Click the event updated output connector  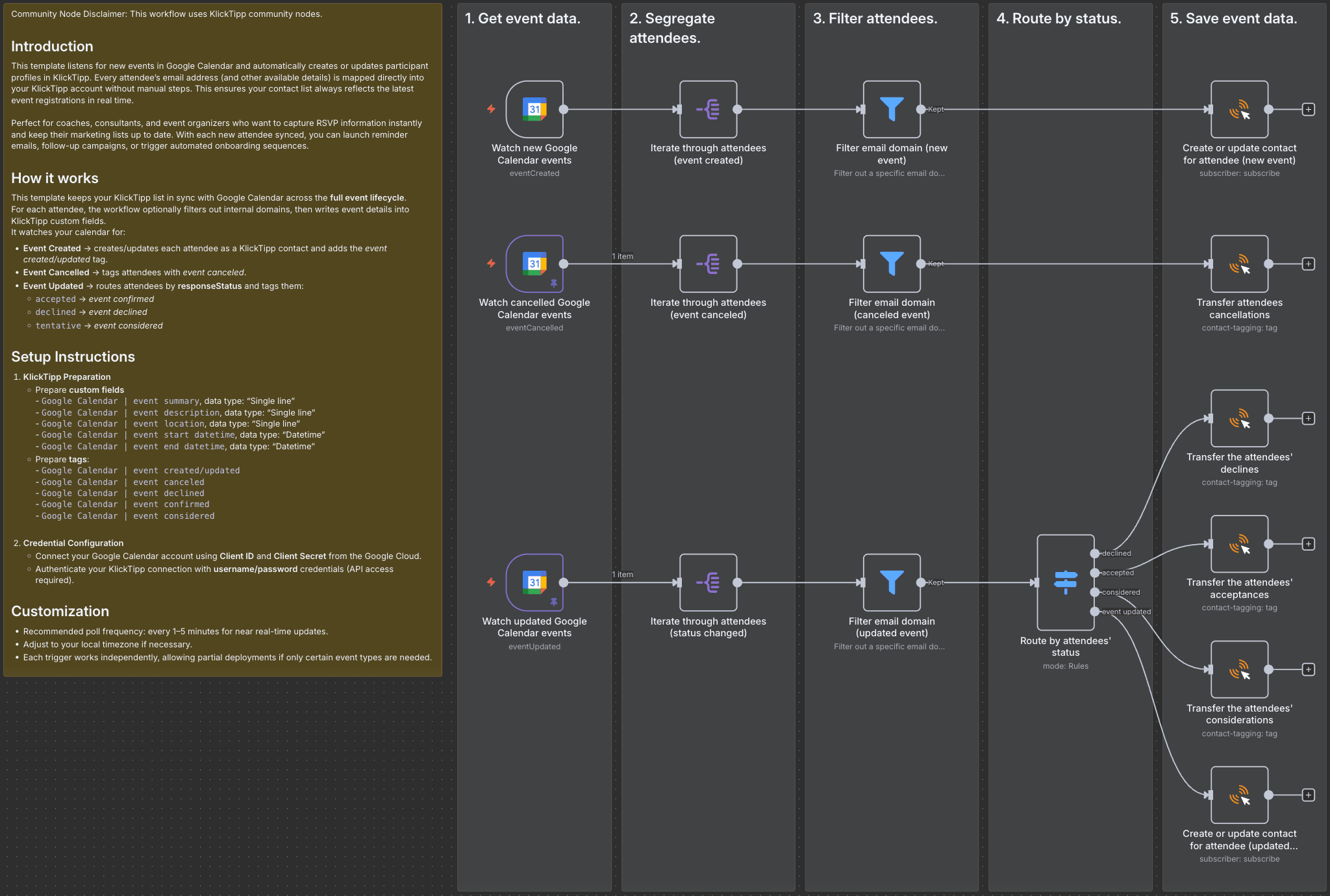point(1095,612)
